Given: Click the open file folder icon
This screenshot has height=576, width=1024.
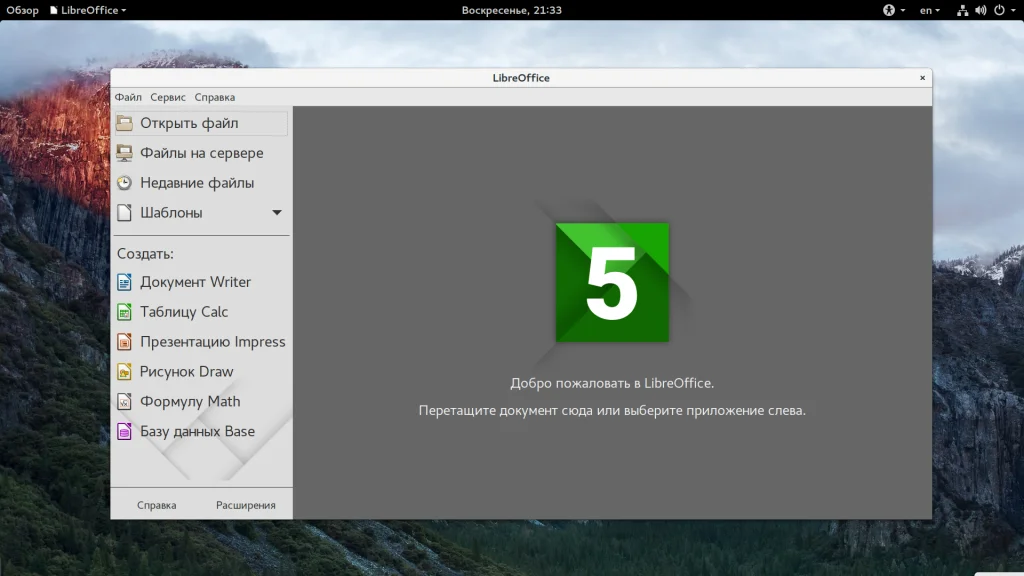Looking at the screenshot, I should (124, 123).
